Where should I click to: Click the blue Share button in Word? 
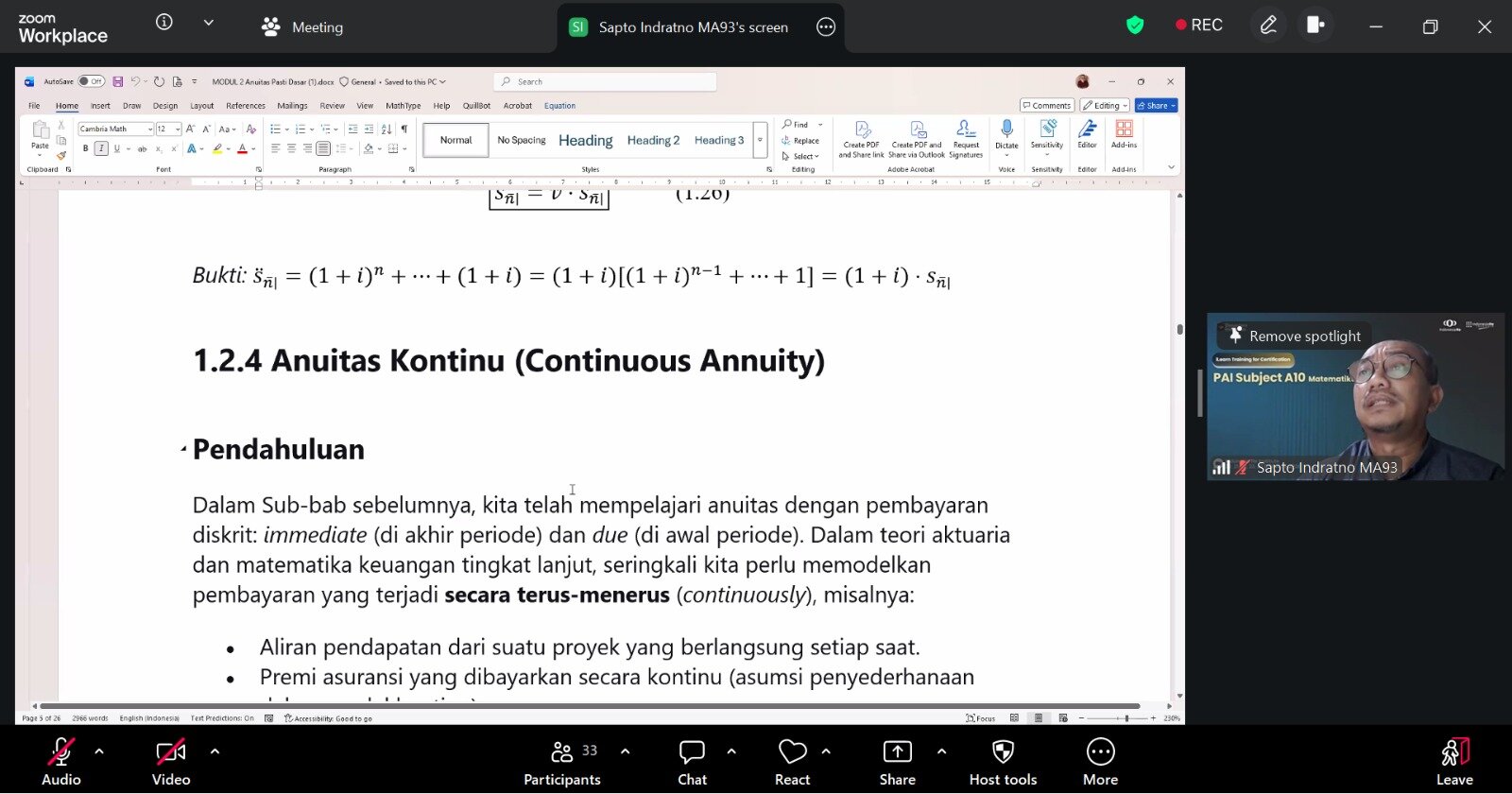1157,106
